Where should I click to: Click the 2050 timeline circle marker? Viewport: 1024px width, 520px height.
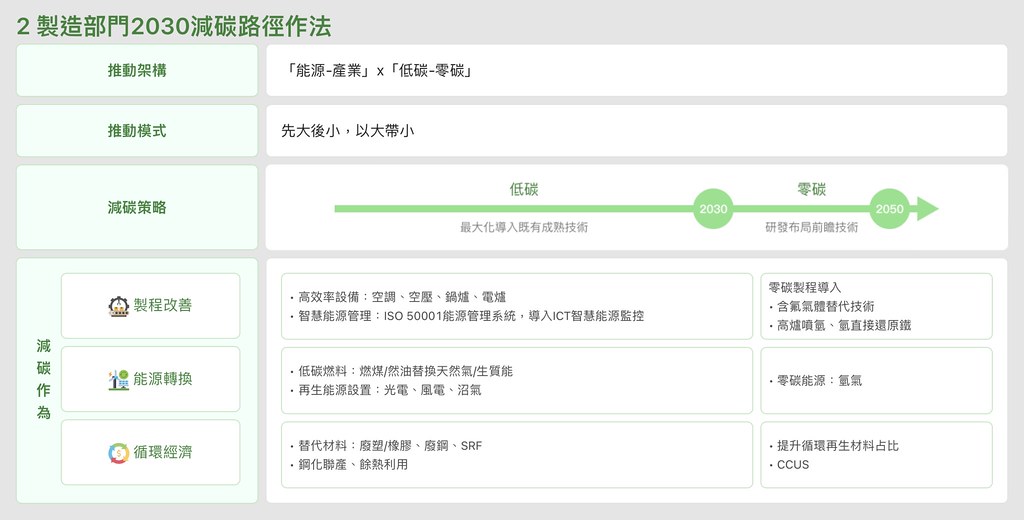pos(889,209)
